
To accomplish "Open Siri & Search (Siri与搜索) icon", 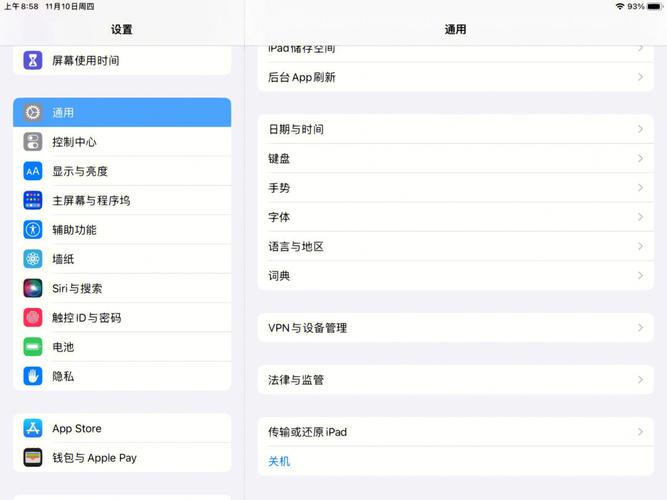I will point(33,288).
